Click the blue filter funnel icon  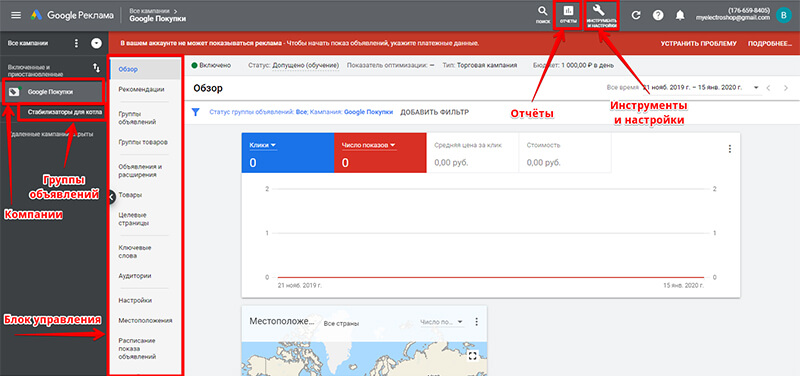195,112
